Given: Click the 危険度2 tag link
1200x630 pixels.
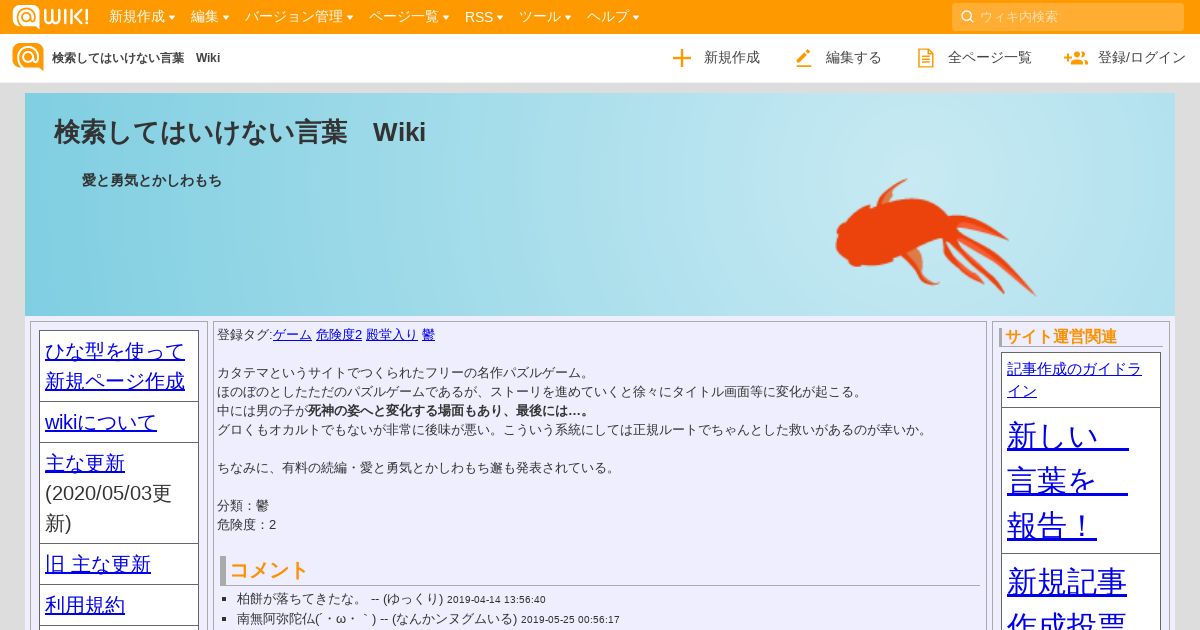Looking at the screenshot, I should 339,335.
